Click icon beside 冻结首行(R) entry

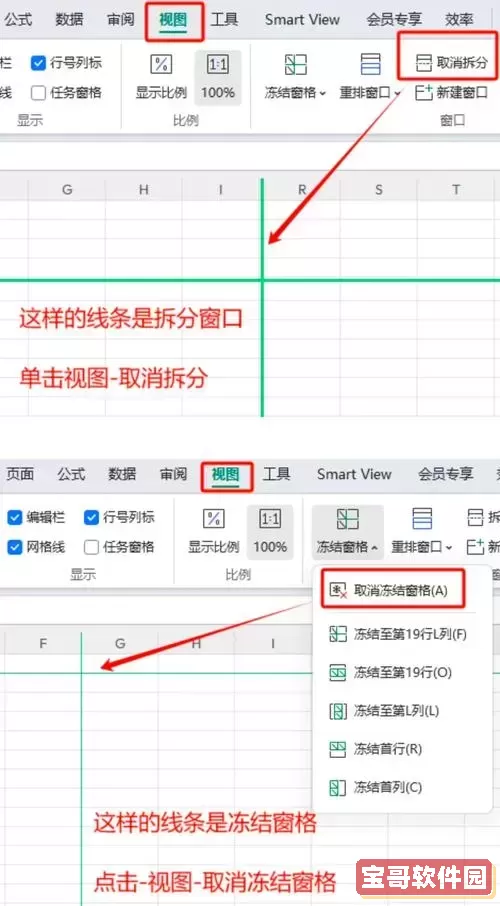click(338, 749)
